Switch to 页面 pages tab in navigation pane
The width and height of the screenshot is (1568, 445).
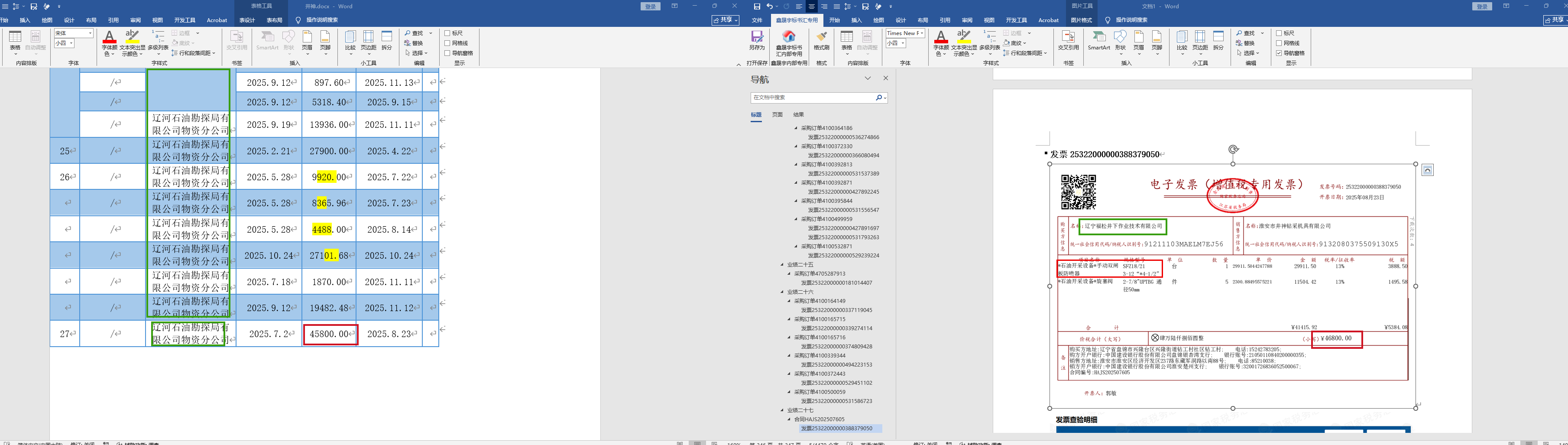[778, 114]
